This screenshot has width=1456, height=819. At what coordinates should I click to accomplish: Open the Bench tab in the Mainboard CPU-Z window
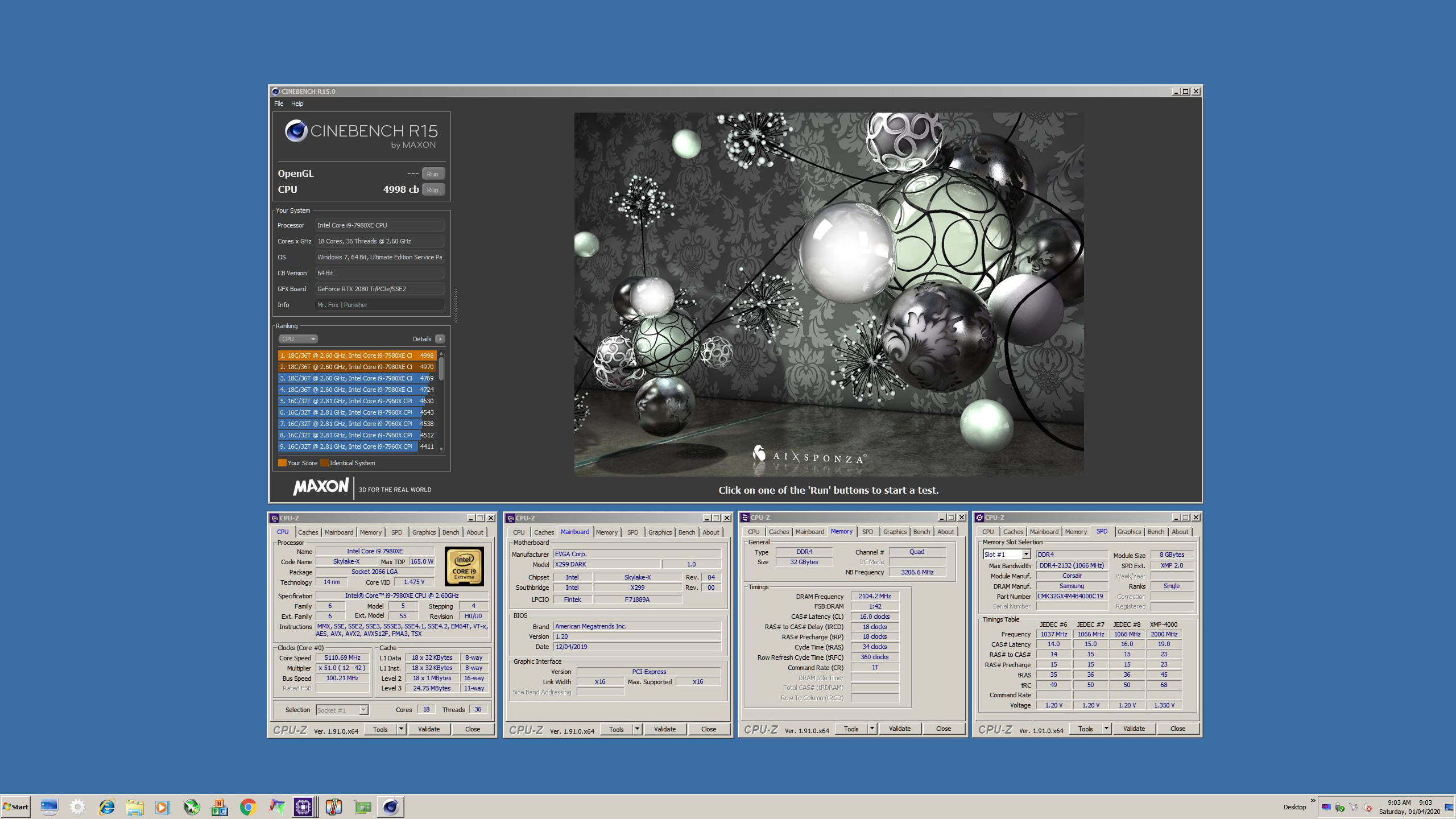686,532
